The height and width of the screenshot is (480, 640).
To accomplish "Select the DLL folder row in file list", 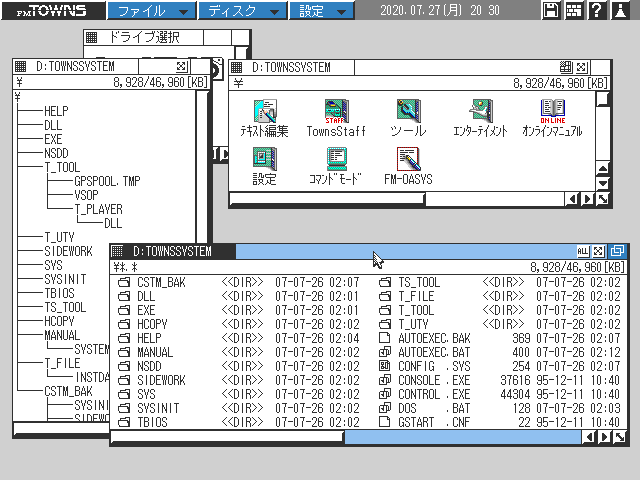I will [x=239, y=296].
